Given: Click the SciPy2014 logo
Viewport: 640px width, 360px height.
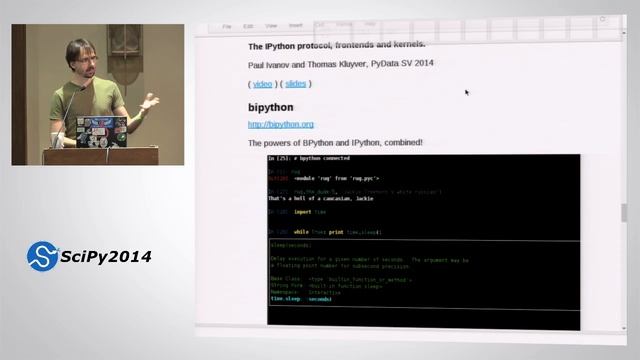Looking at the screenshot, I should 89,256.
